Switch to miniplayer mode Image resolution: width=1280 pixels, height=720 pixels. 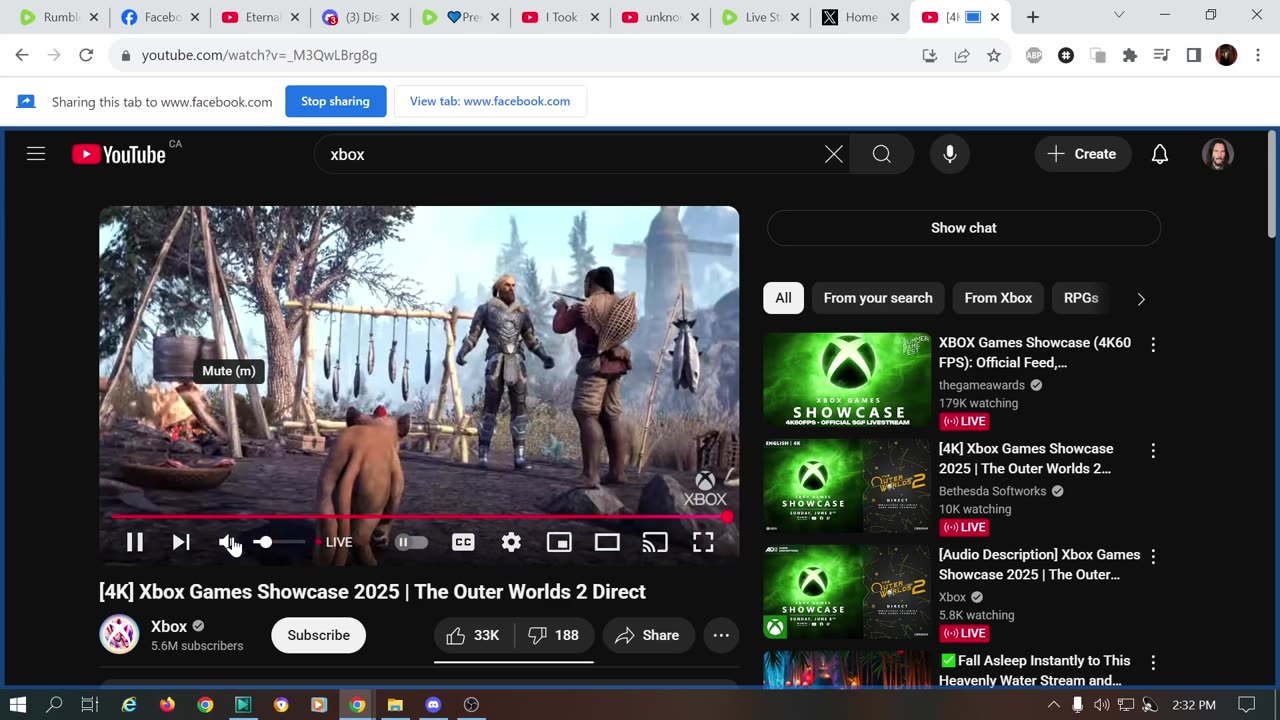(559, 542)
